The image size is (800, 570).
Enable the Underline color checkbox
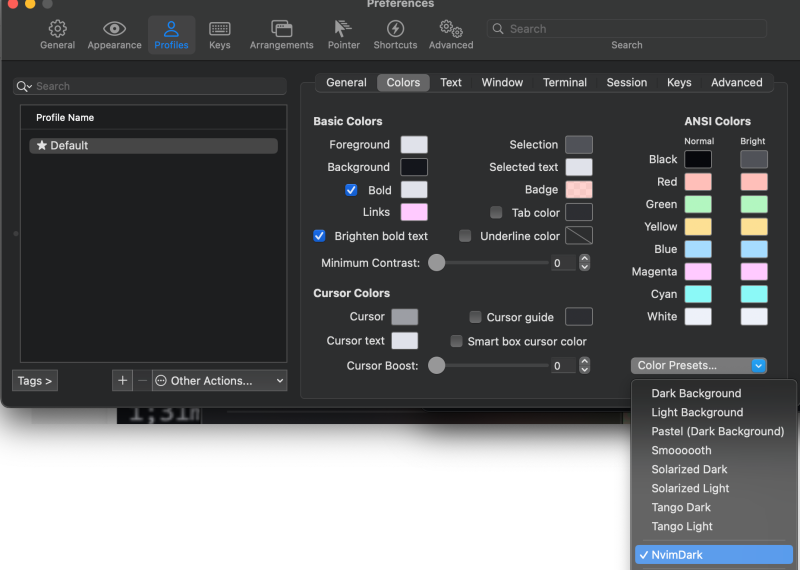(465, 236)
